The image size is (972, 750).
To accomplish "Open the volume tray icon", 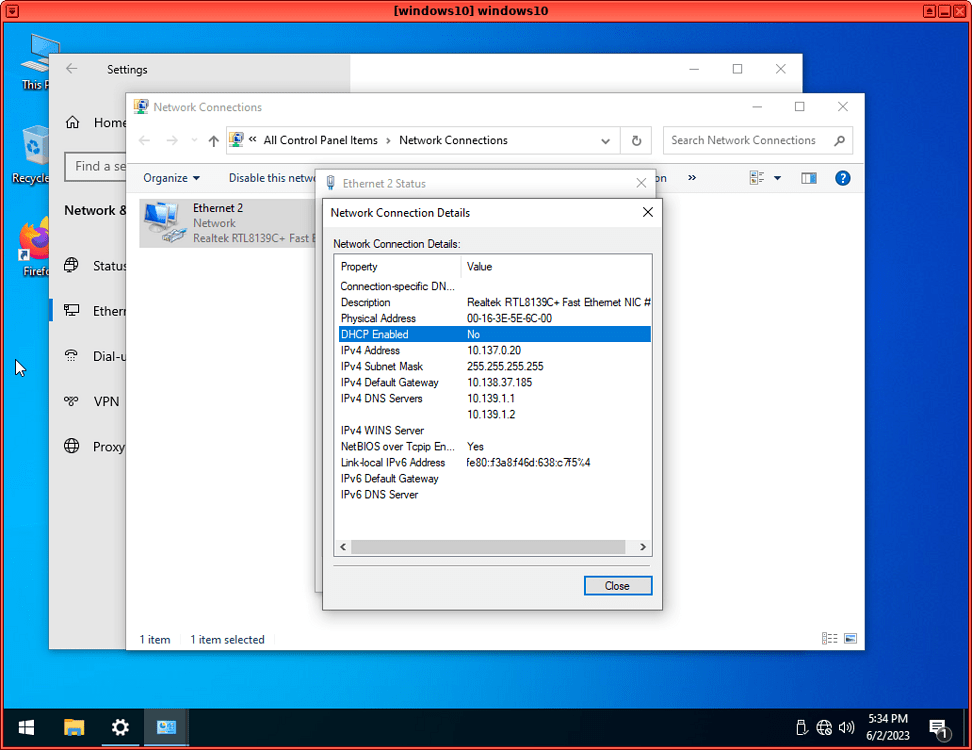I will point(846,728).
